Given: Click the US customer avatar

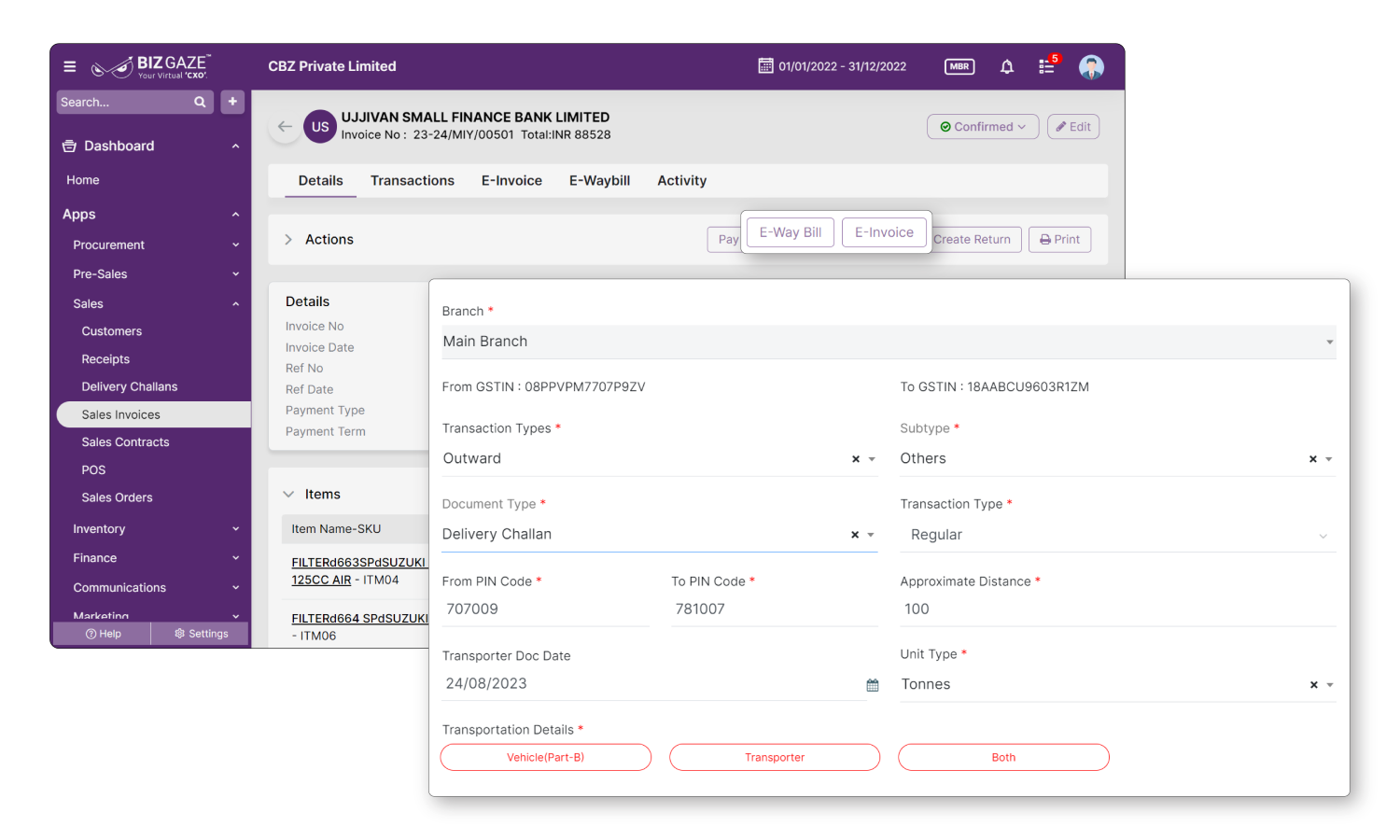Looking at the screenshot, I should [x=320, y=127].
